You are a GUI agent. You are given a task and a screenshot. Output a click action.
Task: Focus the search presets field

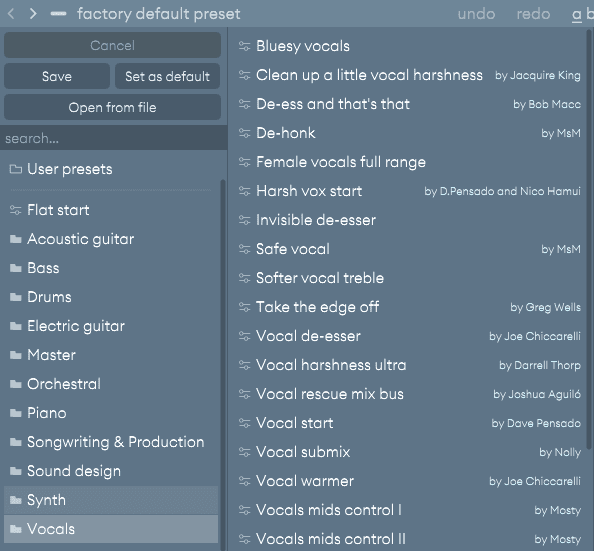pos(114,138)
